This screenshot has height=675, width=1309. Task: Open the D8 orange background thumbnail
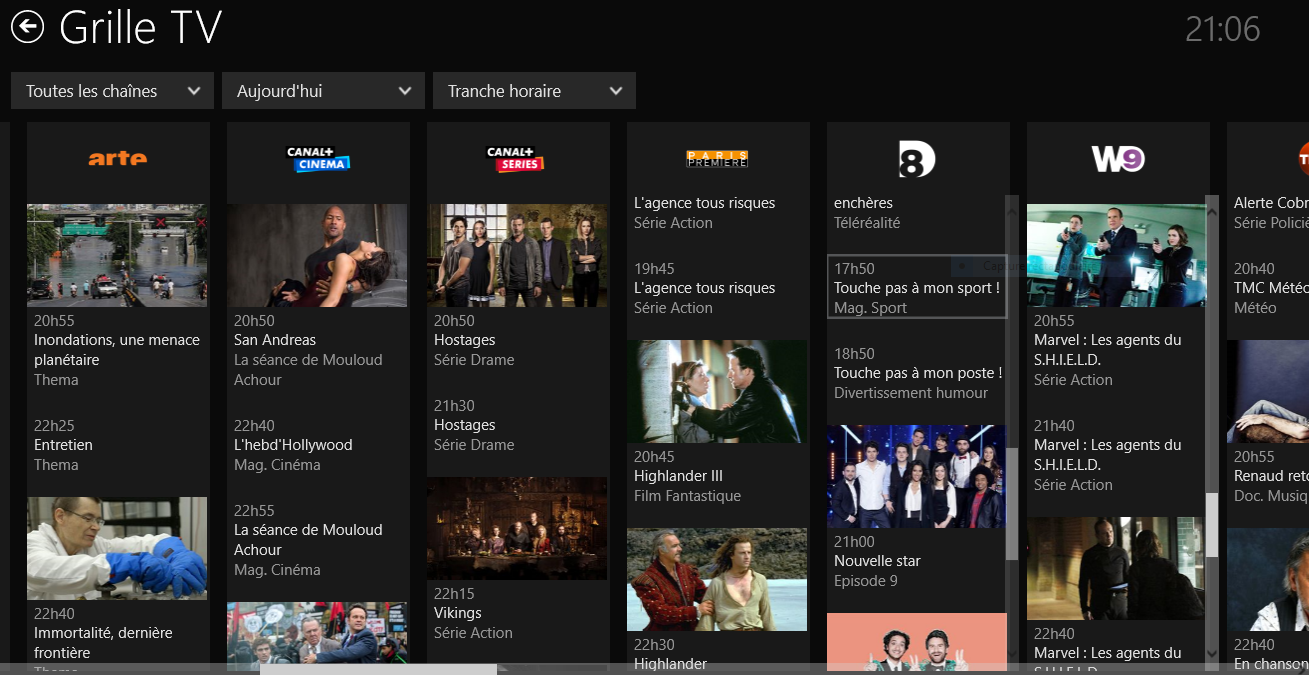click(x=917, y=638)
